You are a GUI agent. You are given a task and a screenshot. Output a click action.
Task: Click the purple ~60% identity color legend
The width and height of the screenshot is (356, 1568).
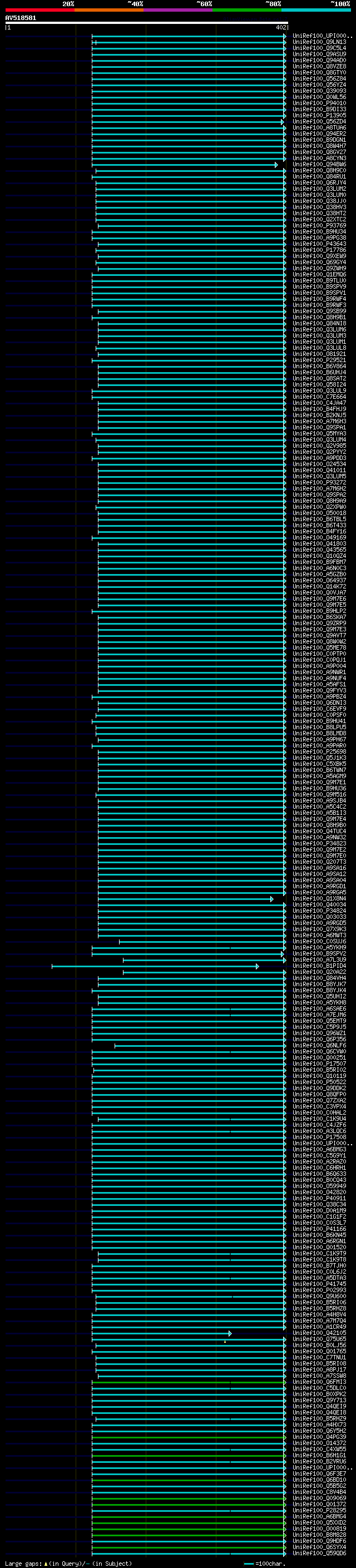point(179,10)
